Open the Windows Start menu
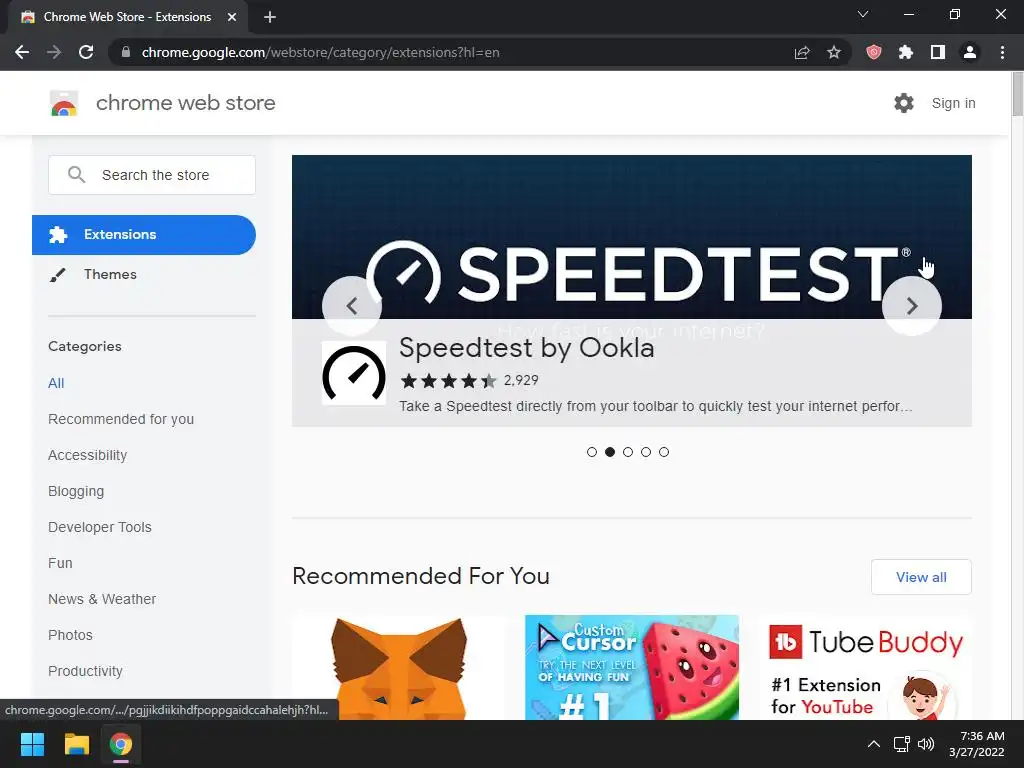Screen dimensions: 1024x768 [x=32, y=744]
